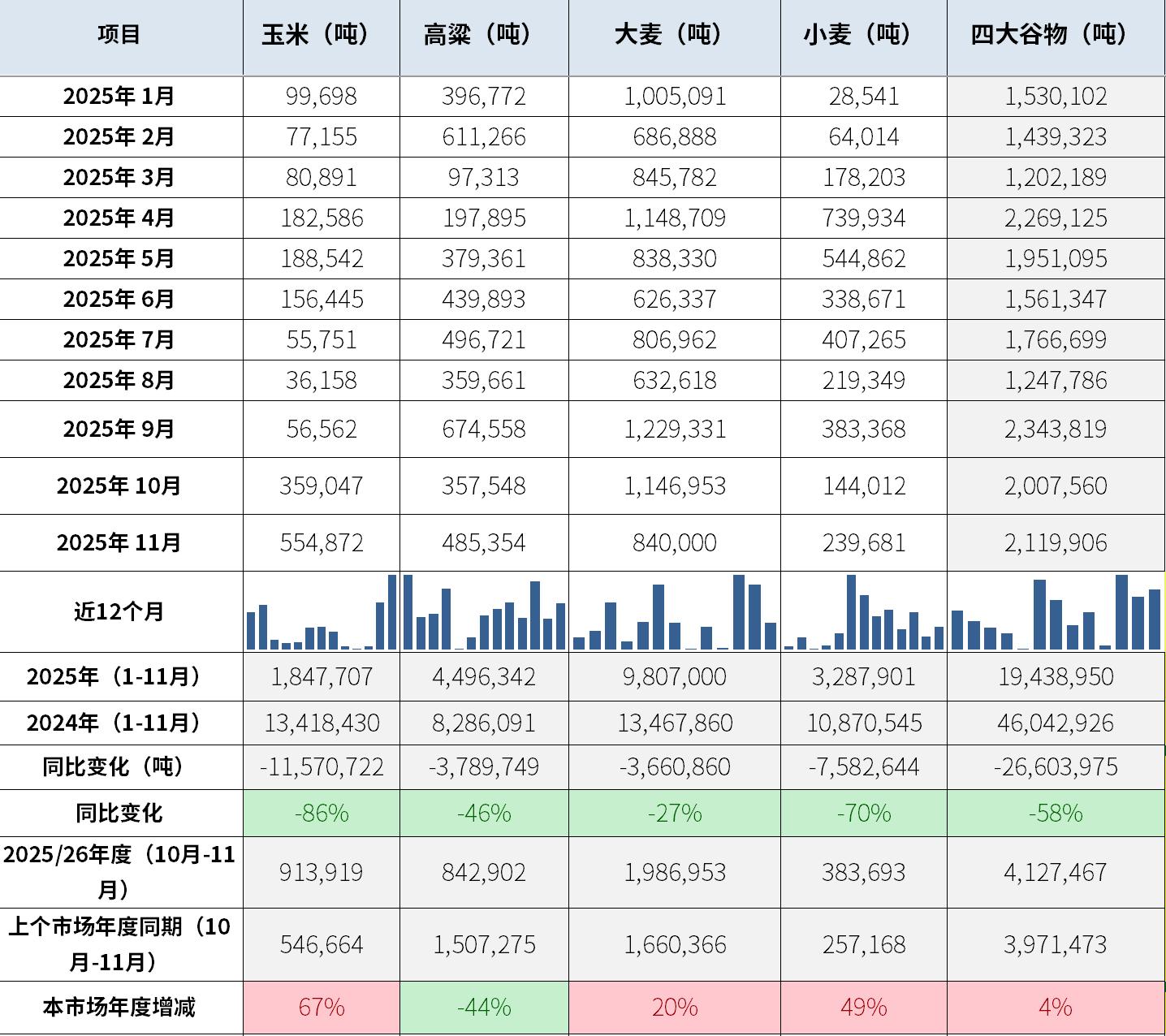Click the four-grains total sparkline chart
The image size is (1166, 1036).
tap(1055, 612)
